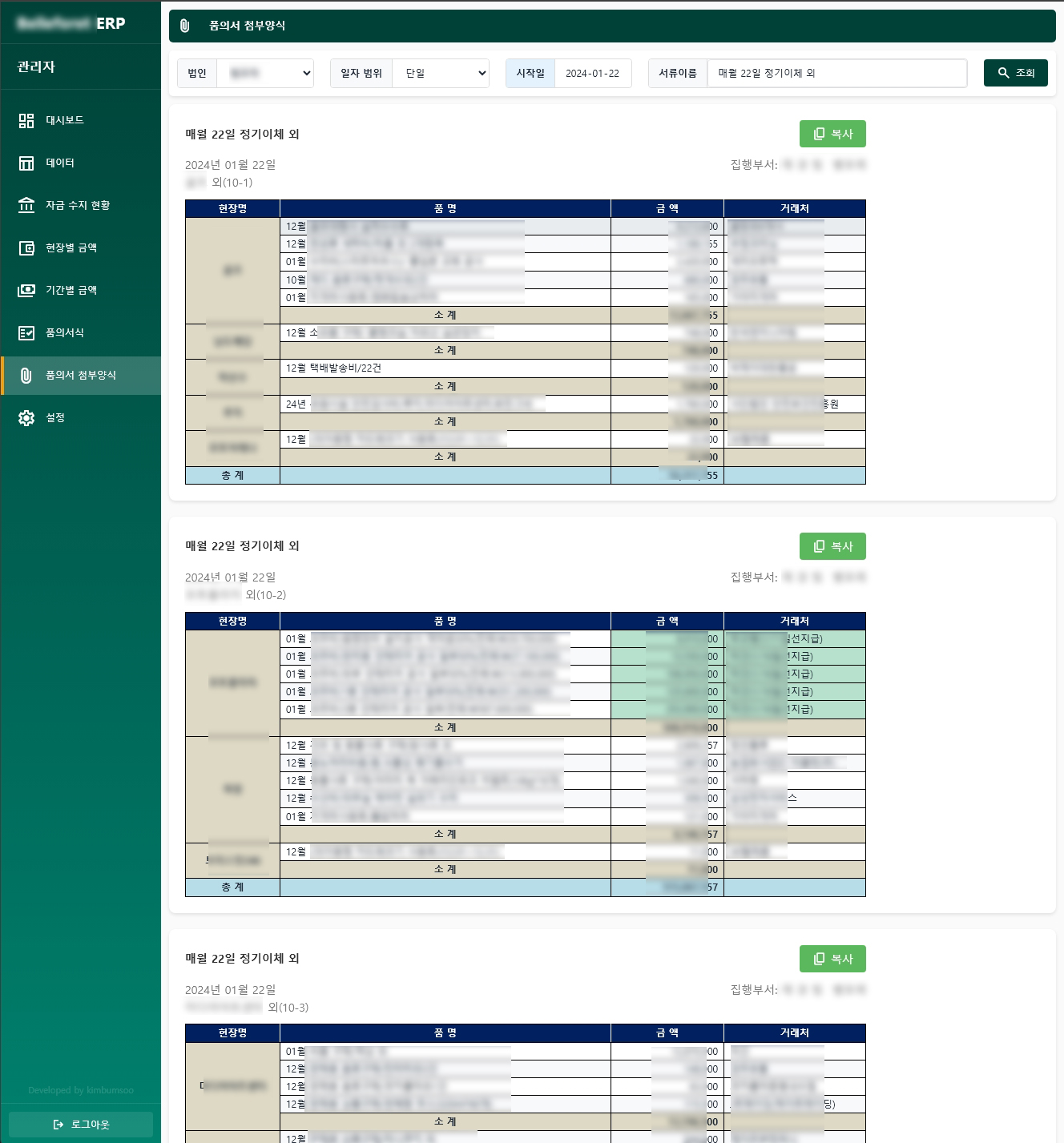1064x1143 pixels.
Task: Click the wallet icon for 현장별 금액
Action: pos(26,248)
